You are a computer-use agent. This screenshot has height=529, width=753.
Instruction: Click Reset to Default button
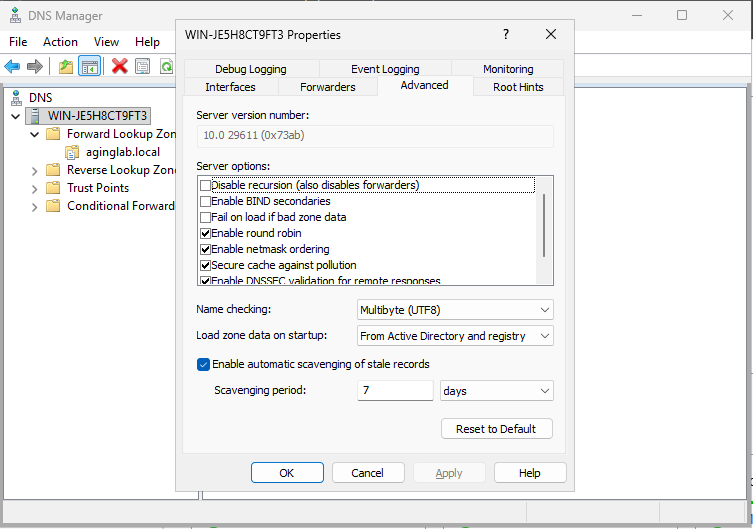(497, 429)
